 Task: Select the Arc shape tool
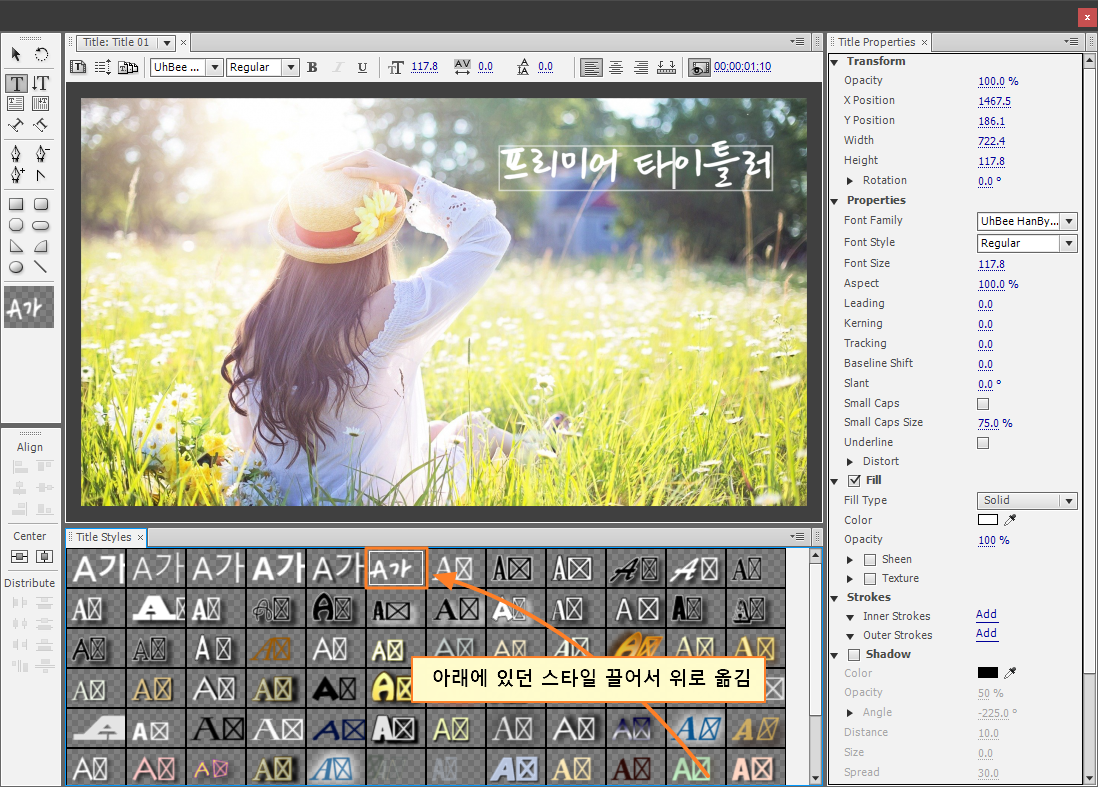click(41, 246)
